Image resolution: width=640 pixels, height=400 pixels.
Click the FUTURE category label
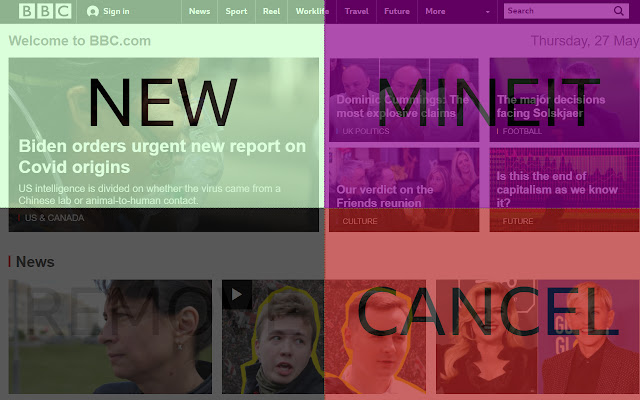point(518,221)
